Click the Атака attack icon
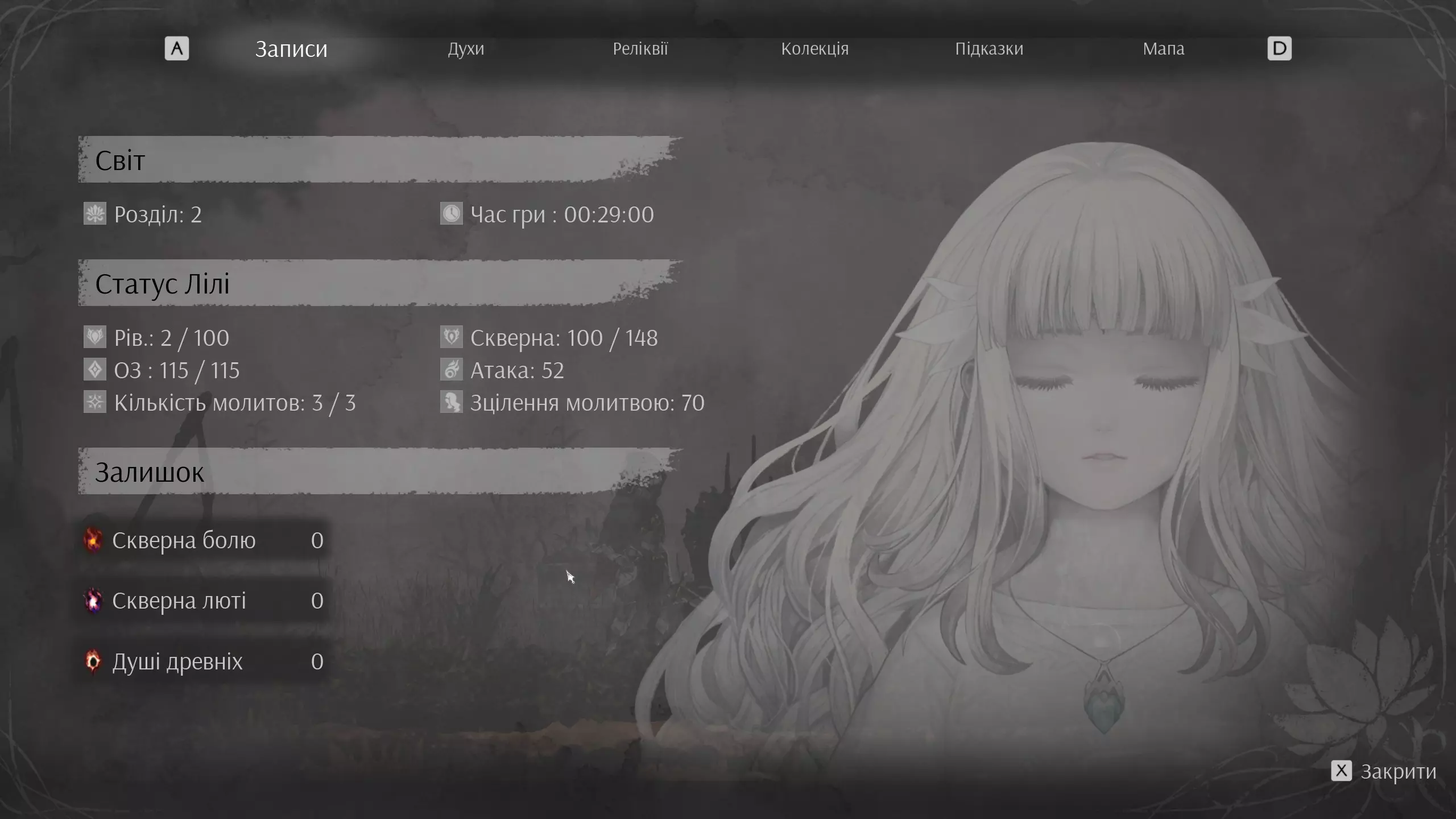 [x=451, y=370]
